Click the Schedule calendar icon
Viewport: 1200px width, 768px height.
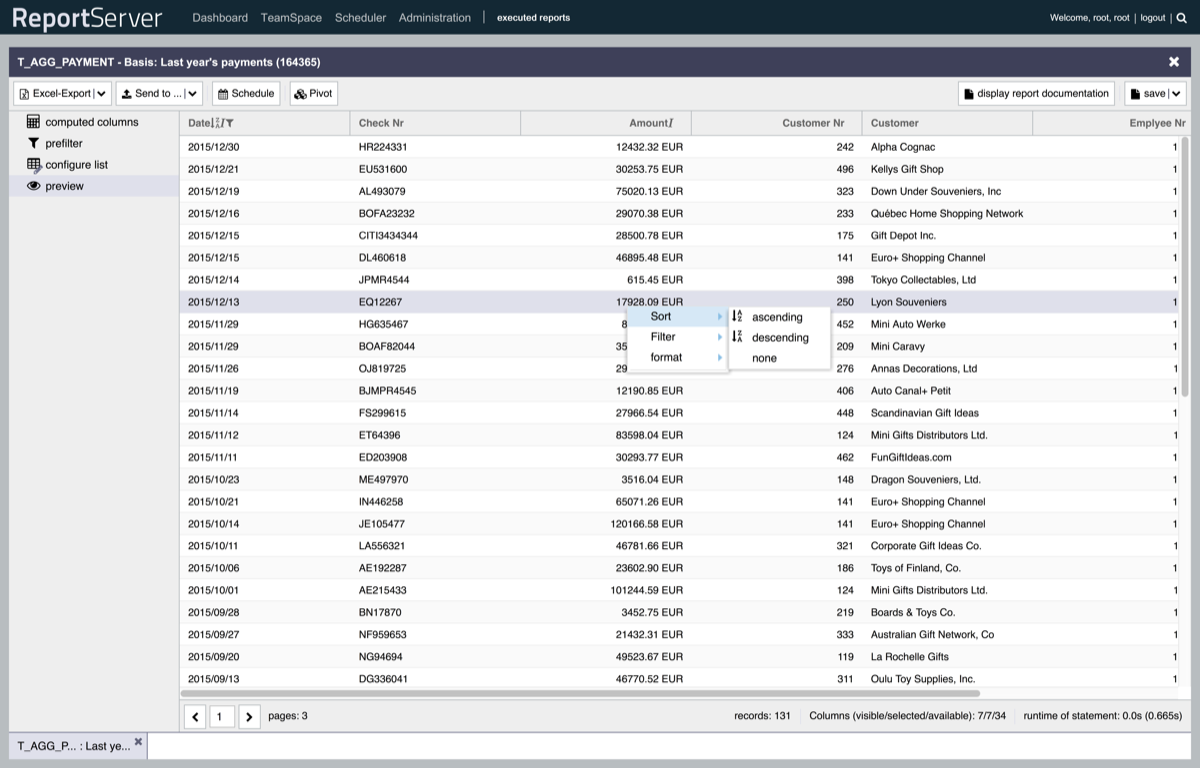click(x=223, y=94)
